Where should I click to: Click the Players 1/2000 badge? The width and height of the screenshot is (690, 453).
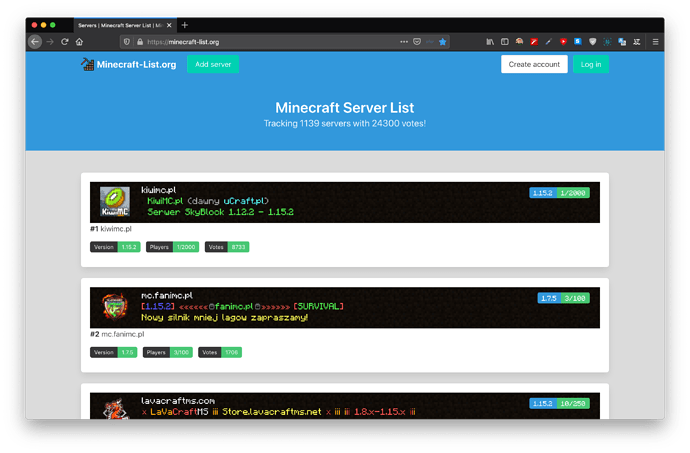point(172,247)
